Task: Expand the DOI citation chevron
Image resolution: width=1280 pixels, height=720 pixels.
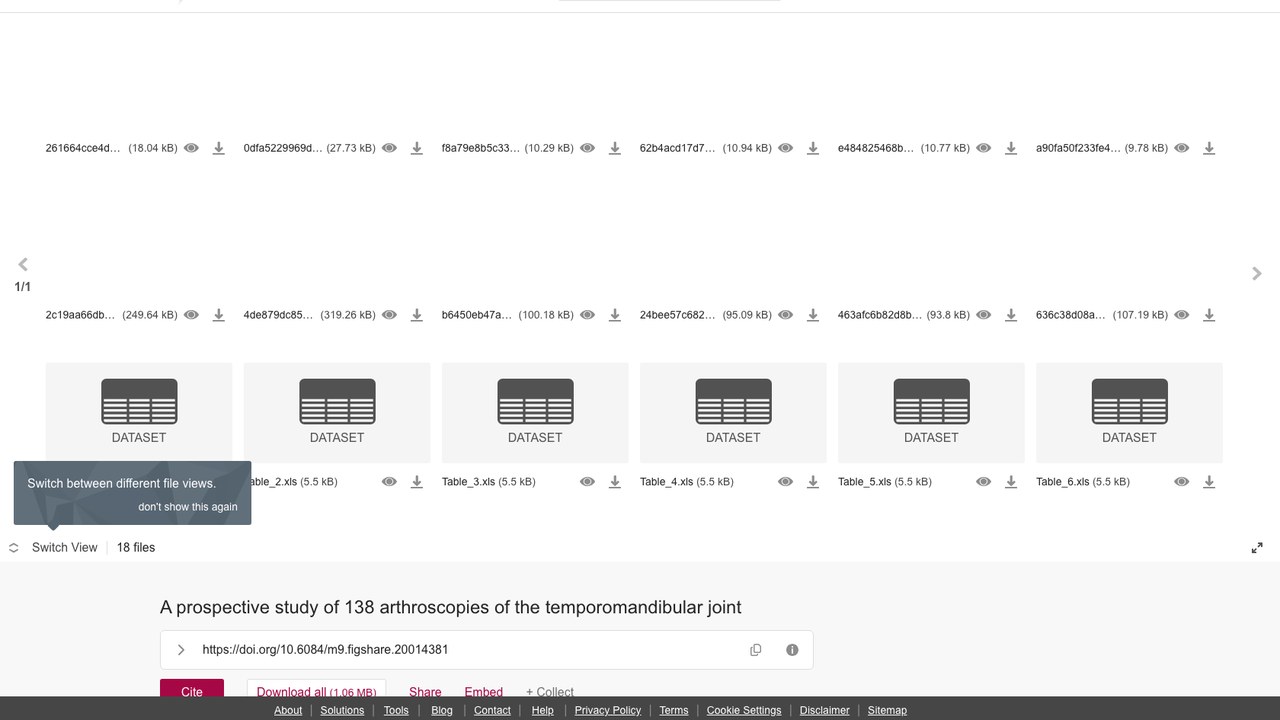Action: coord(181,650)
